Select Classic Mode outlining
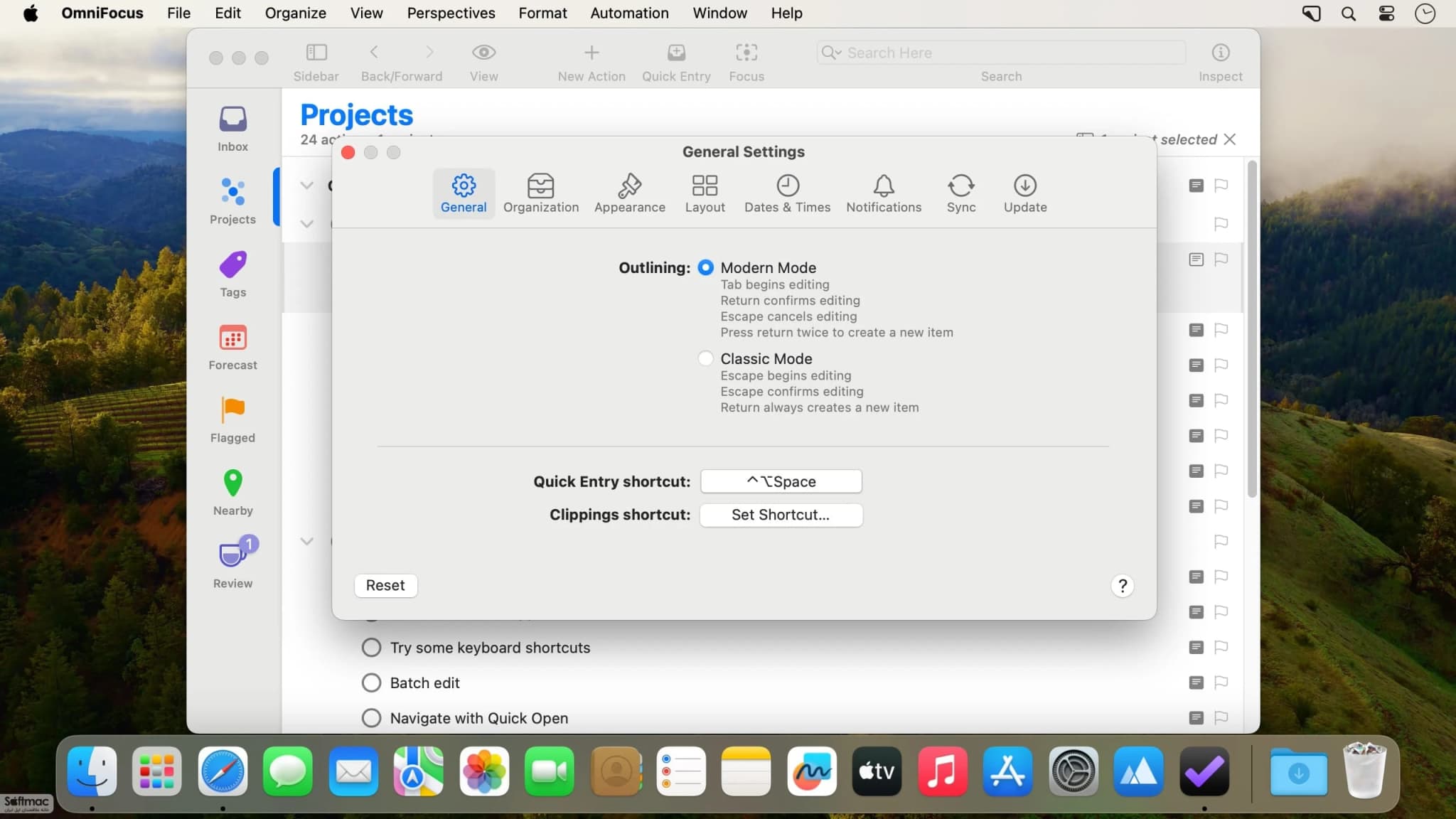 tap(705, 358)
